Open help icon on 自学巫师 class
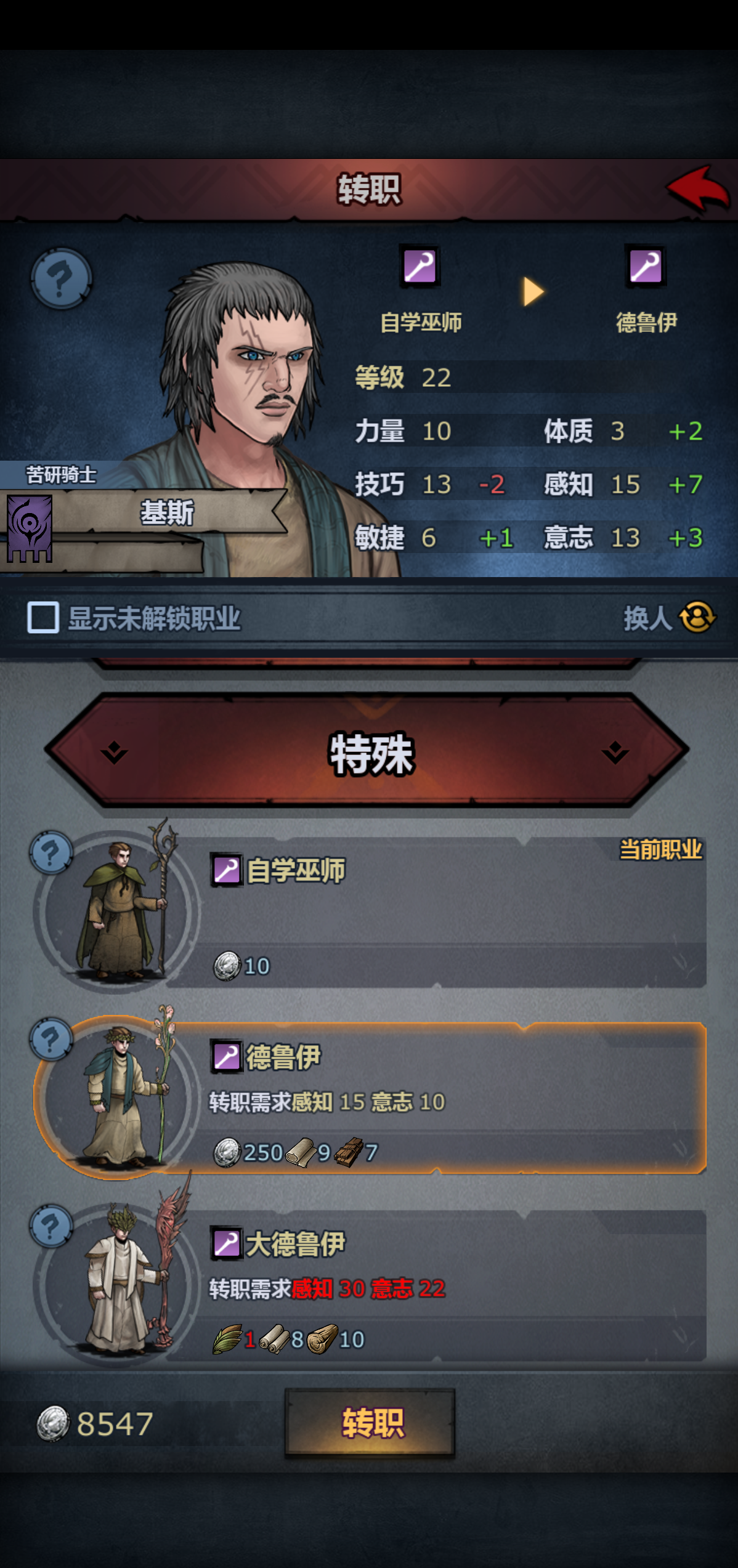This screenshot has width=738, height=1568. pos(51,852)
